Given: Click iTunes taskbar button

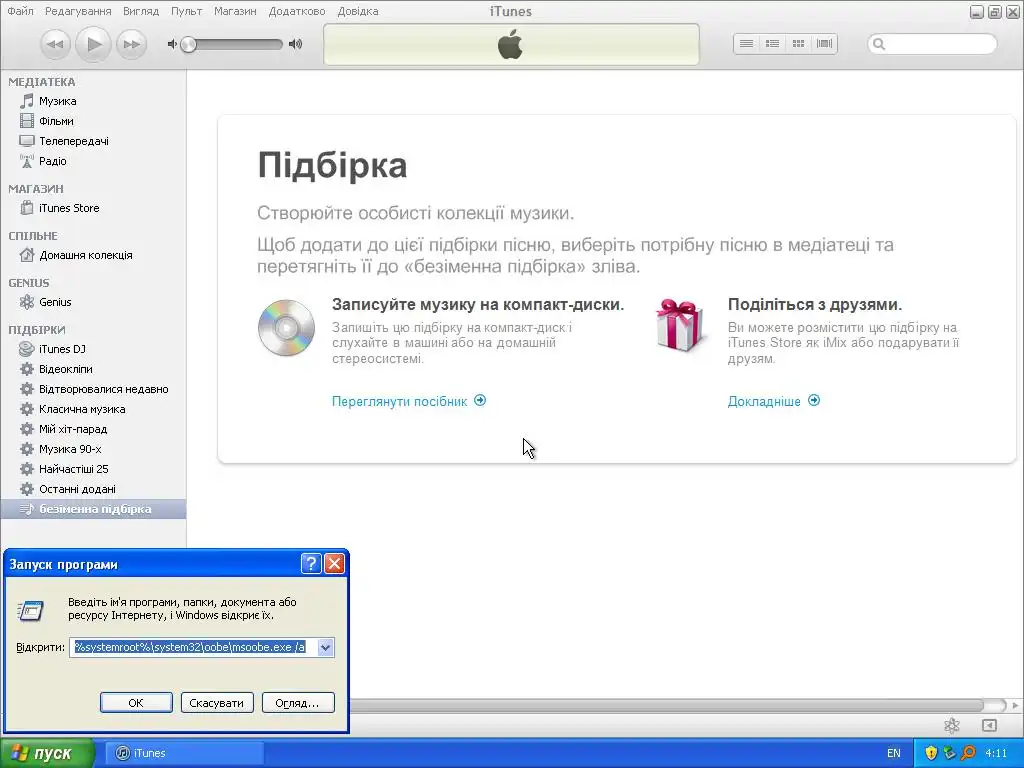Looking at the screenshot, I should pyautogui.click(x=184, y=754).
